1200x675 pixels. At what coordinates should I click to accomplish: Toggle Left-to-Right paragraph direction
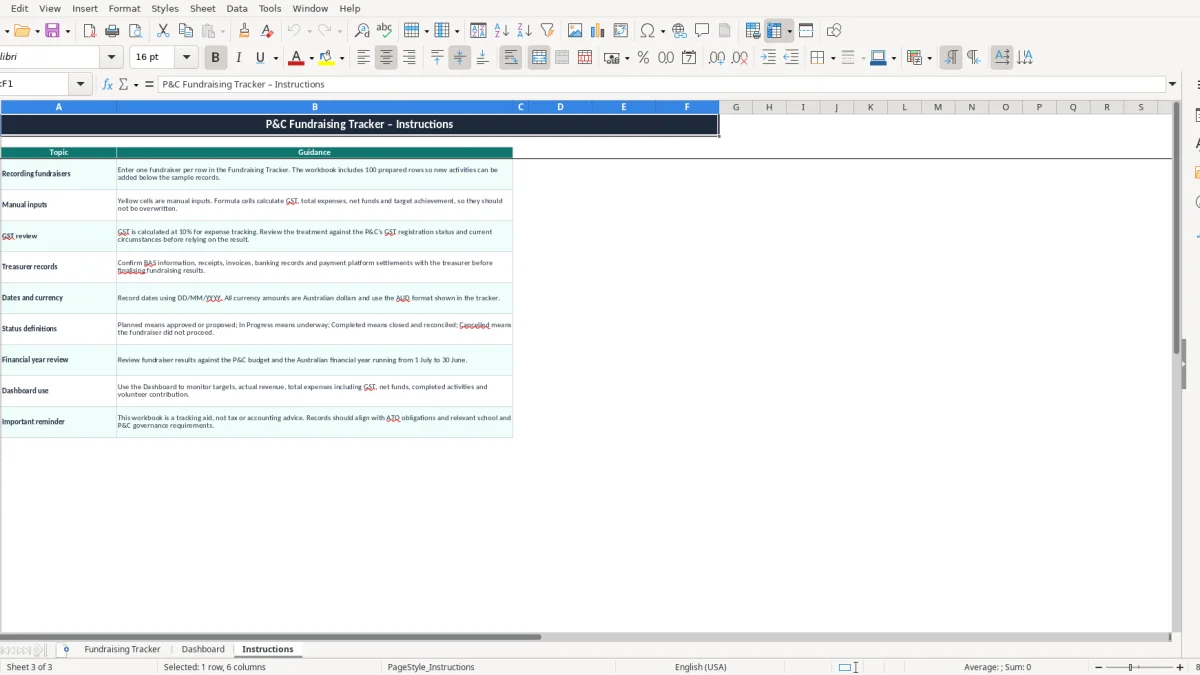coord(950,58)
